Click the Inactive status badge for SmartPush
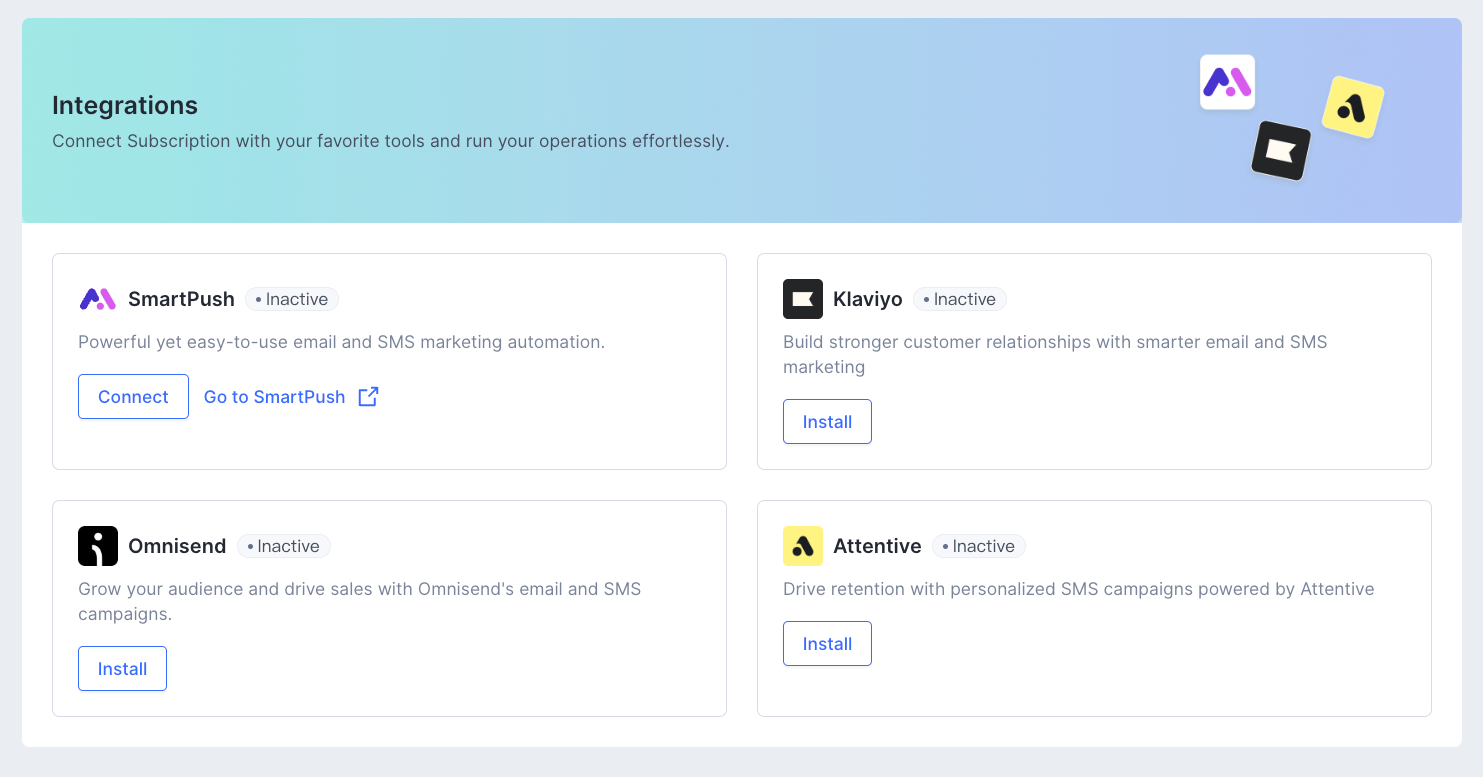The height and width of the screenshot is (777, 1483). (292, 299)
